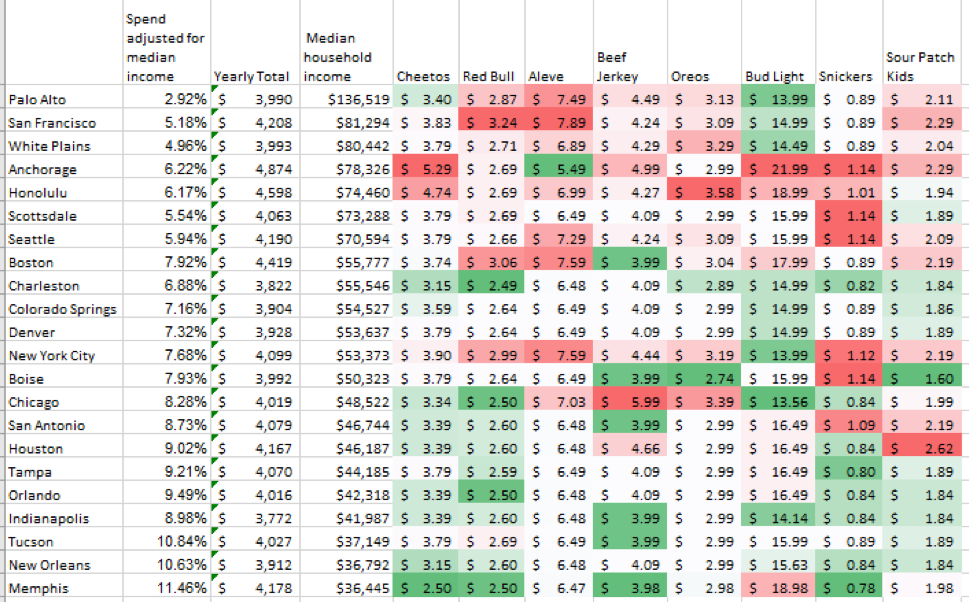Click the Oreos column header
This screenshot has height=602, width=969.
tap(705, 43)
